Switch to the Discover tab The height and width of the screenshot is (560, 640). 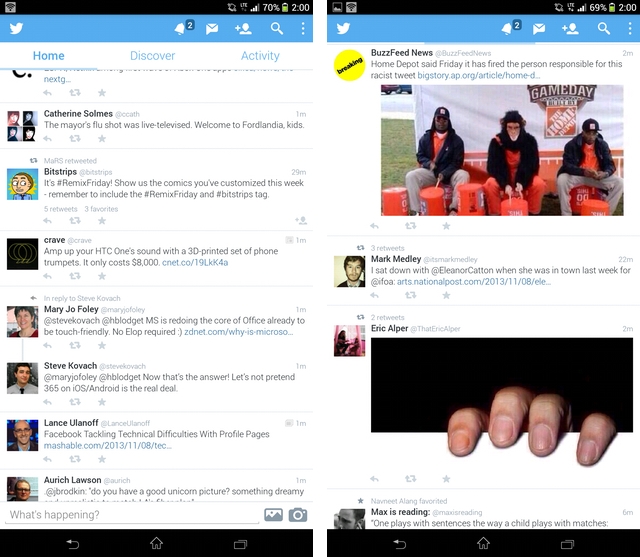point(152,56)
